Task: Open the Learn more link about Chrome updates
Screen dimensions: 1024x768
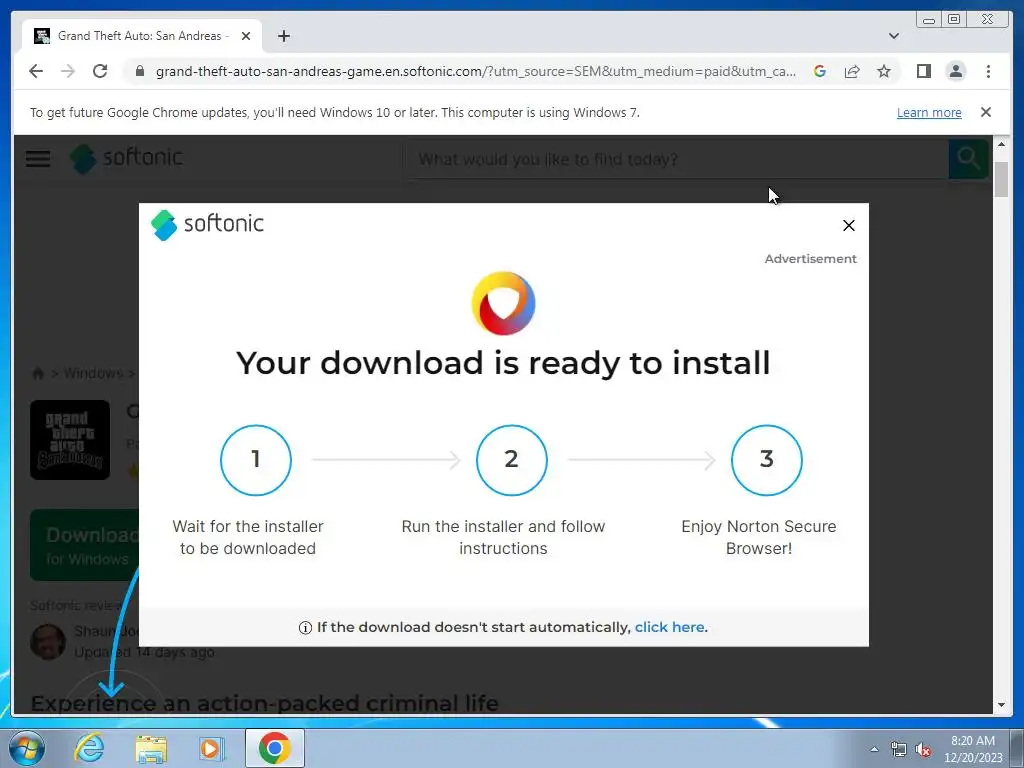Action: [x=929, y=112]
